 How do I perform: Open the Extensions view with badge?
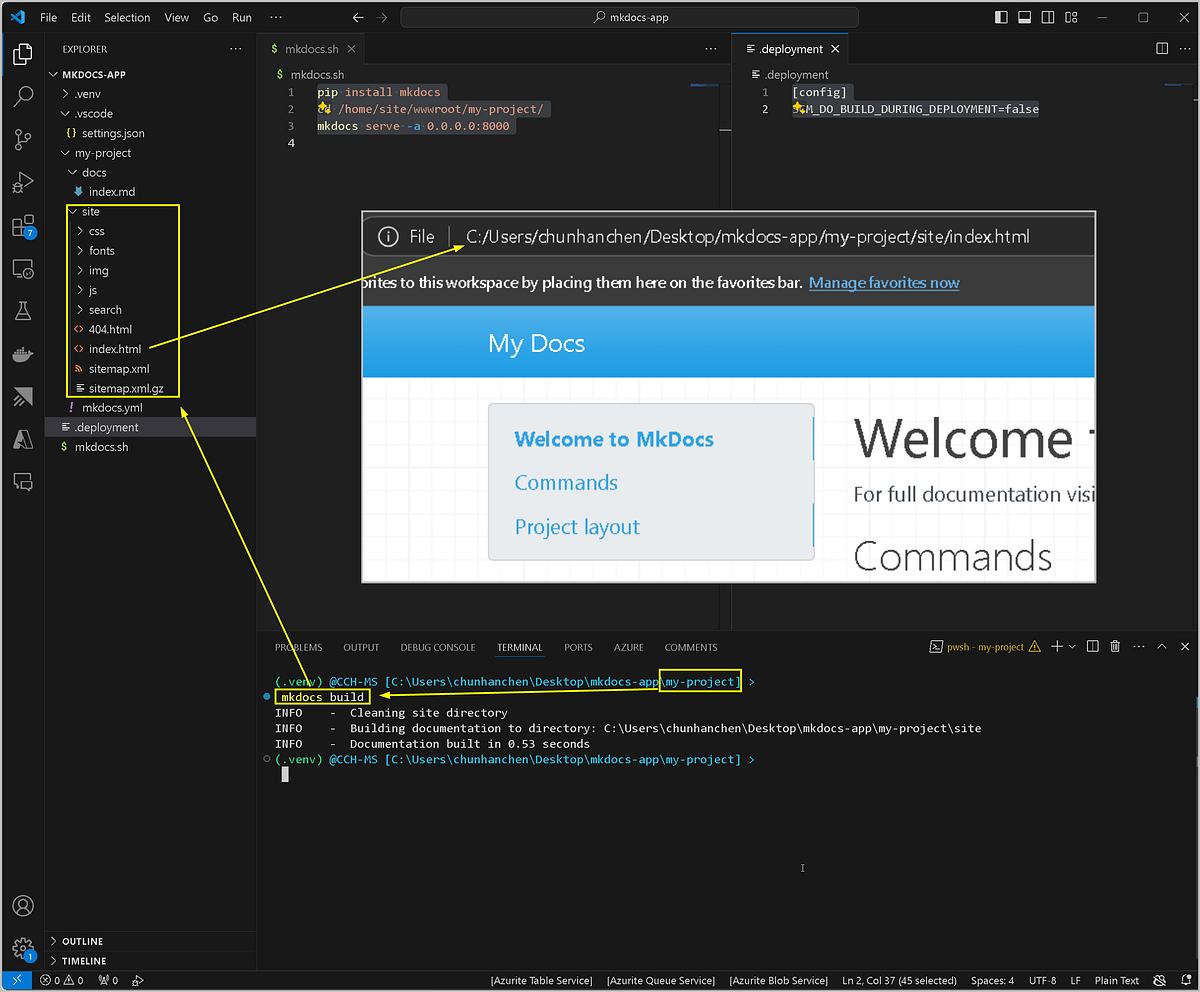[22, 227]
